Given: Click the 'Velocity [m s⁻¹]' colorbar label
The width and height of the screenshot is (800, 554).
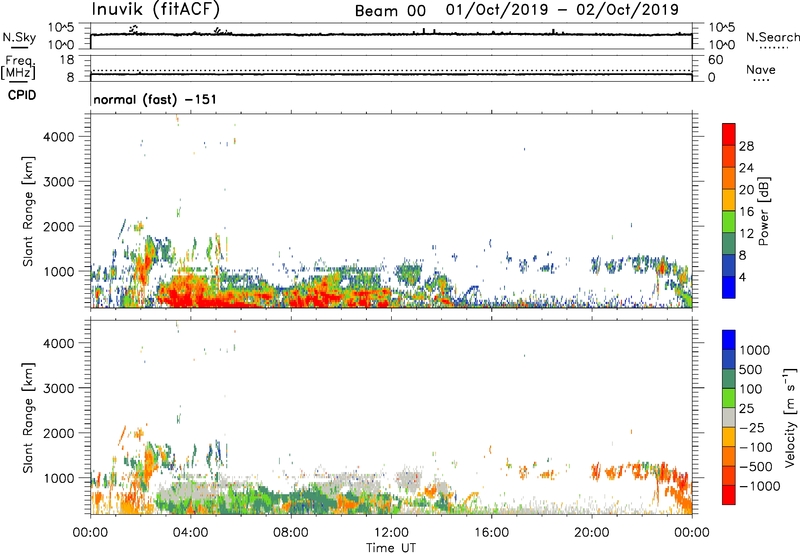Looking at the screenshot, I should [x=790, y=417].
